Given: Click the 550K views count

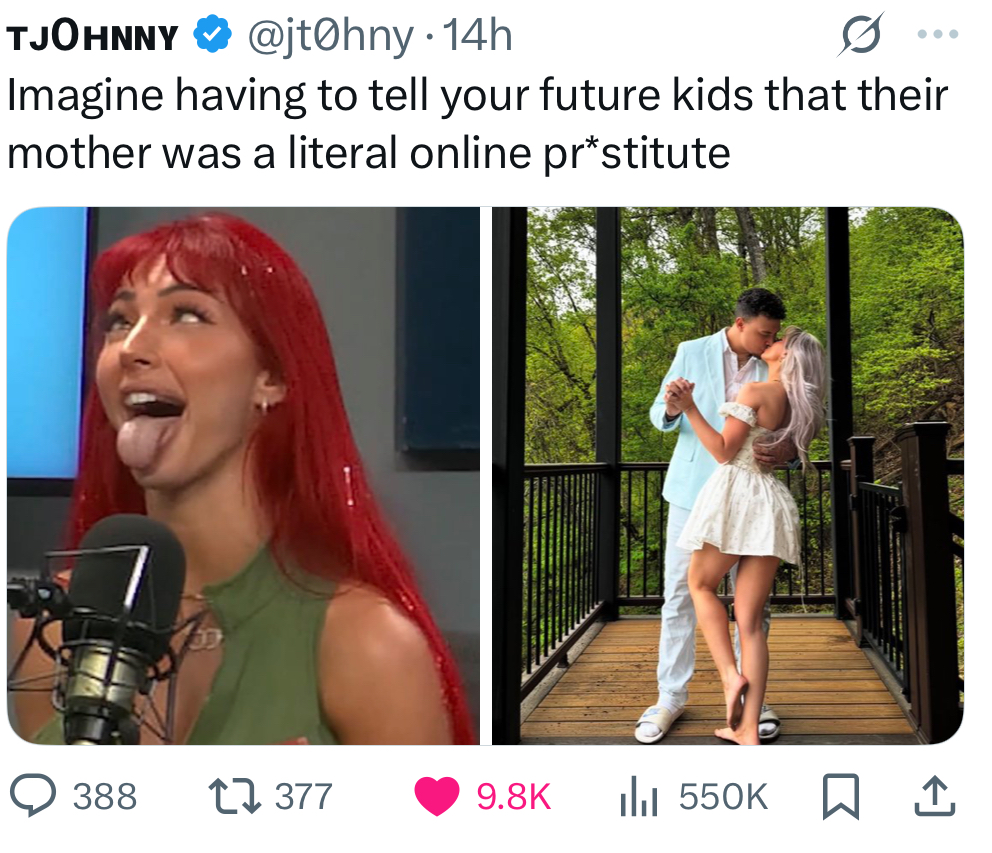Looking at the screenshot, I should coord(723,796).
